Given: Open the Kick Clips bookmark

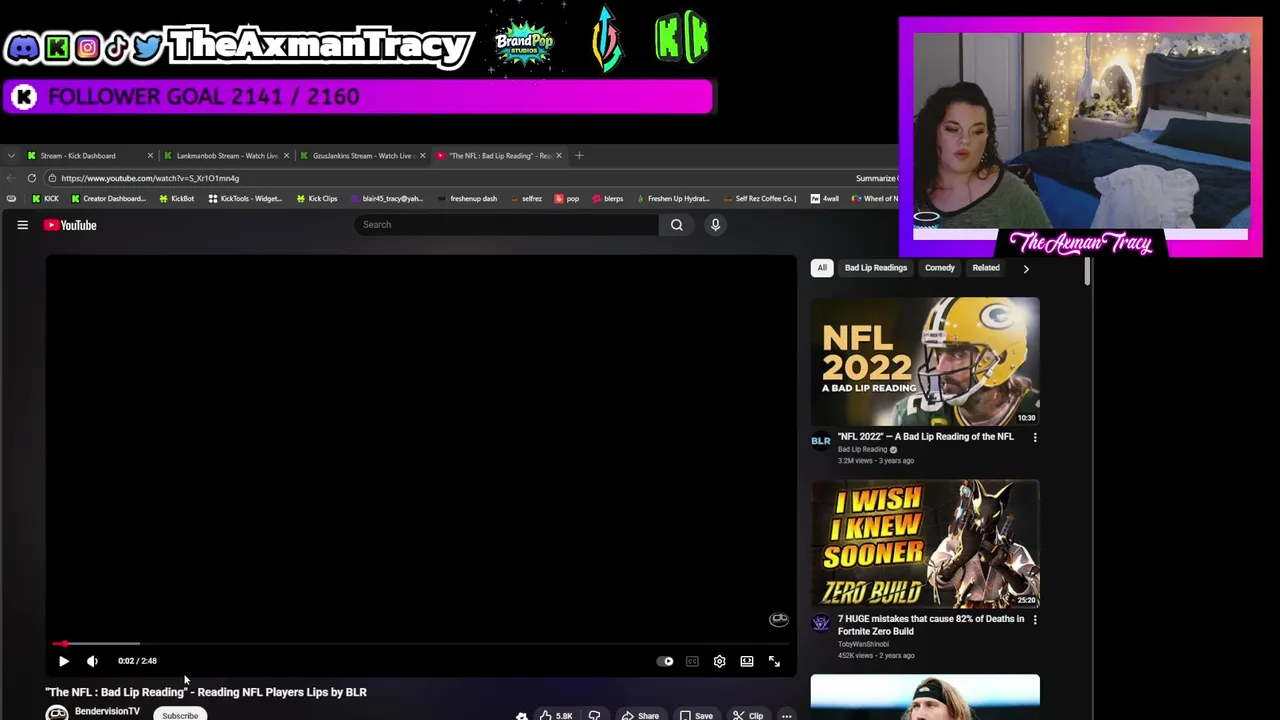Looking at the screenshot, I should click(x=316, y=199).
